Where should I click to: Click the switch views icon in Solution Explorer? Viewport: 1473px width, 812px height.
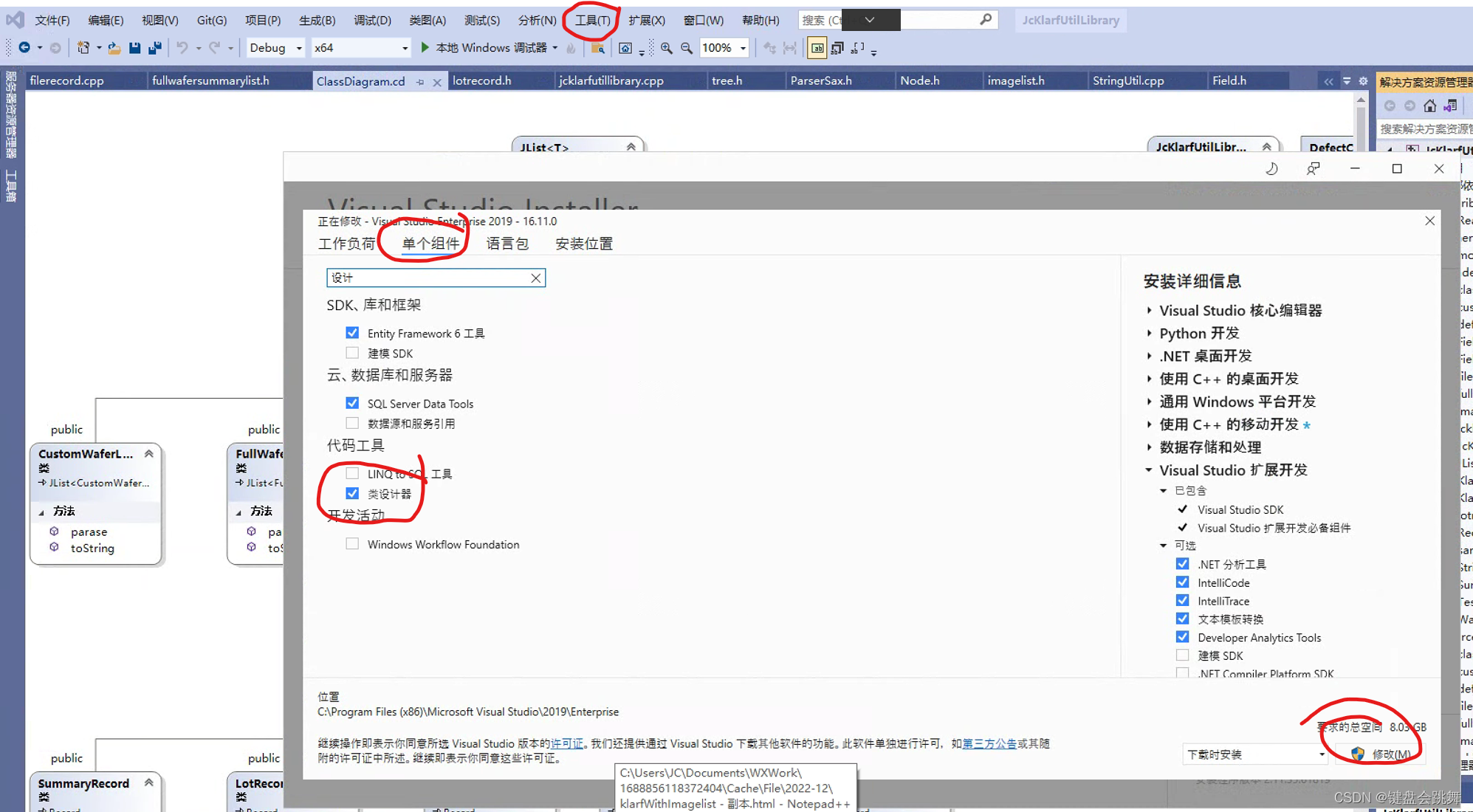[x=1450, y=106]
